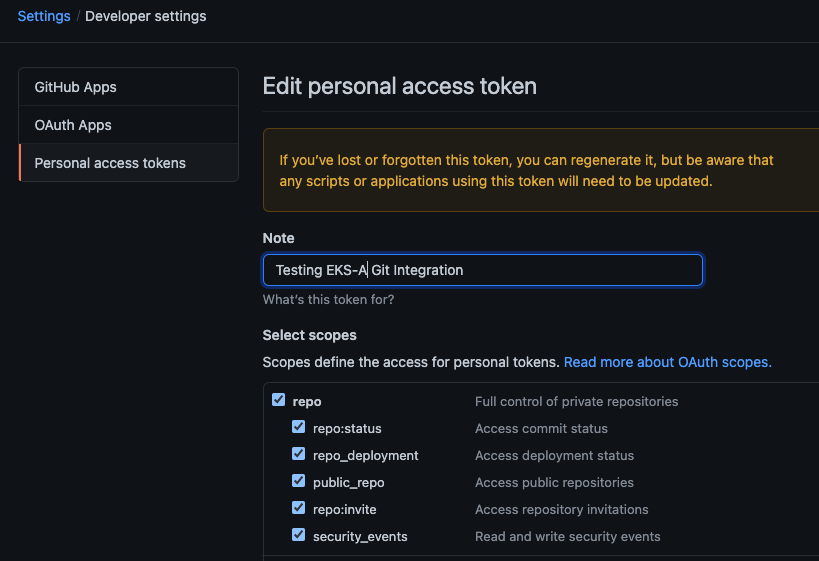Uncheck the repo:status checkbox
Image resolution: width=819 pixels, height=561 pixels.
(x=299, y=427)
